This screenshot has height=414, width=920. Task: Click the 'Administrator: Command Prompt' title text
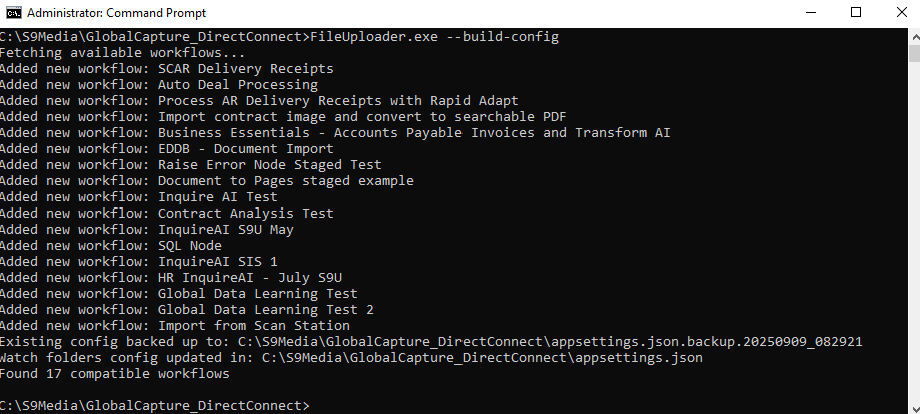(x=116, y=13)
